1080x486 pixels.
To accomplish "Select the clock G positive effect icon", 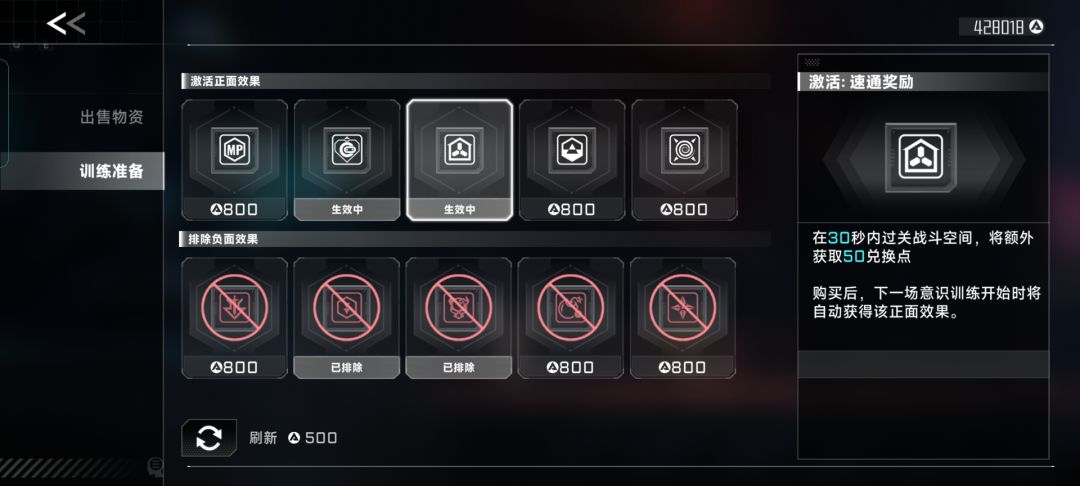I will pos(346,149).
